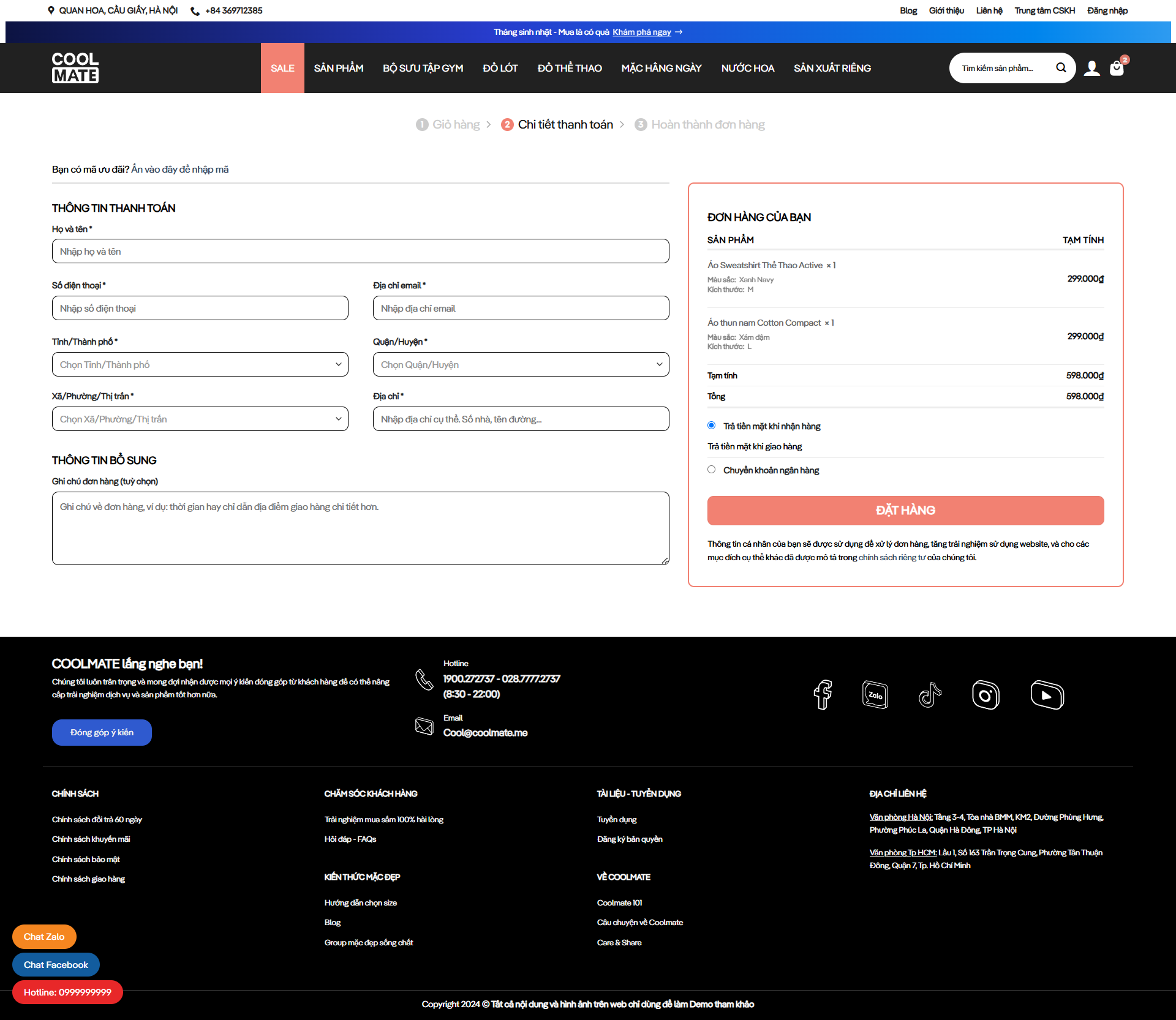Open the Zalo social icon in footer
The image size is (1176, 1020).
(875, 695)
